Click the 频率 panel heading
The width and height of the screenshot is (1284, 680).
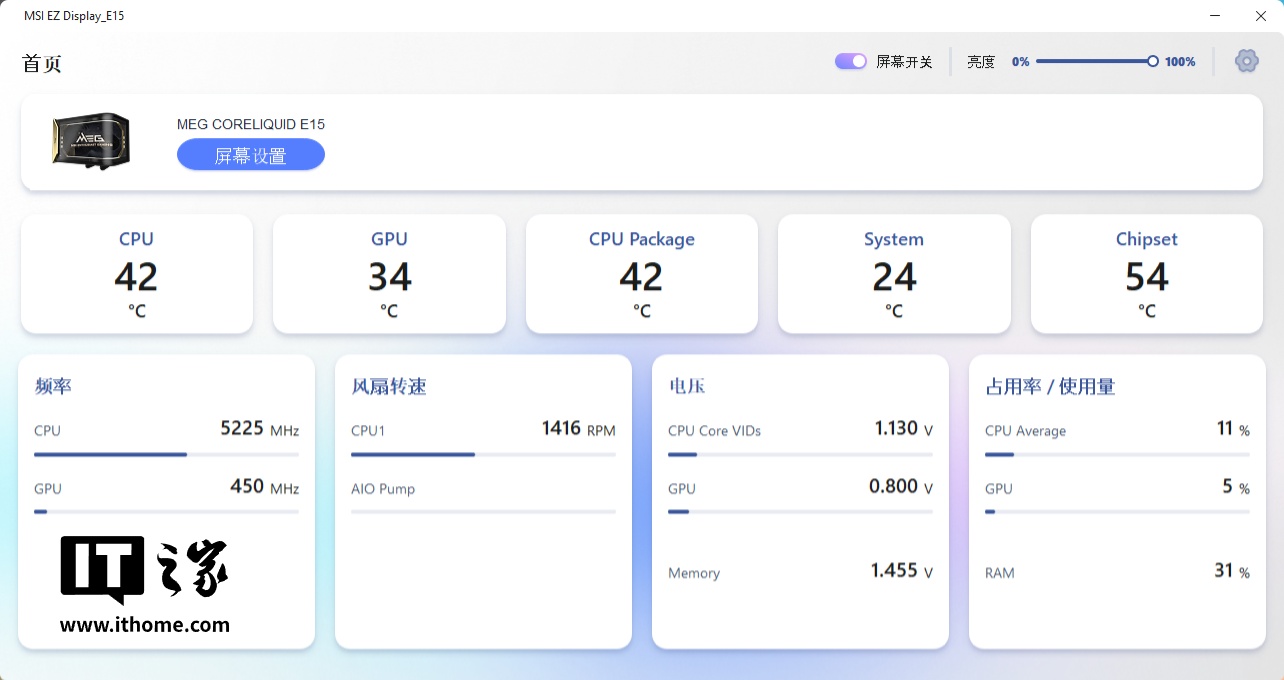coord(53,386)
